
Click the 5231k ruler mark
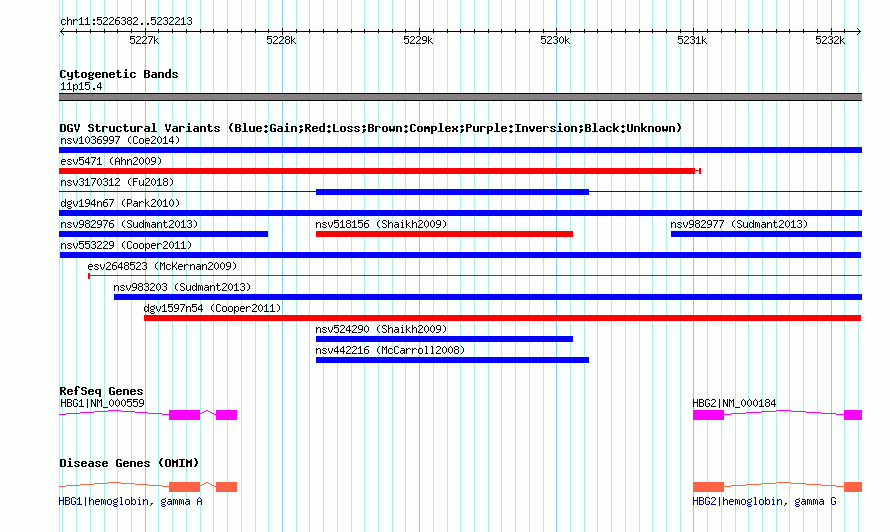(x=692, y=40)
